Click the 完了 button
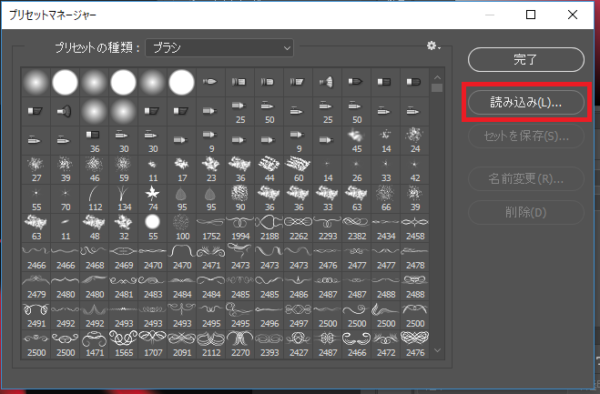The image size is (600, 394). pyautogui.click(x=526, y=60)
